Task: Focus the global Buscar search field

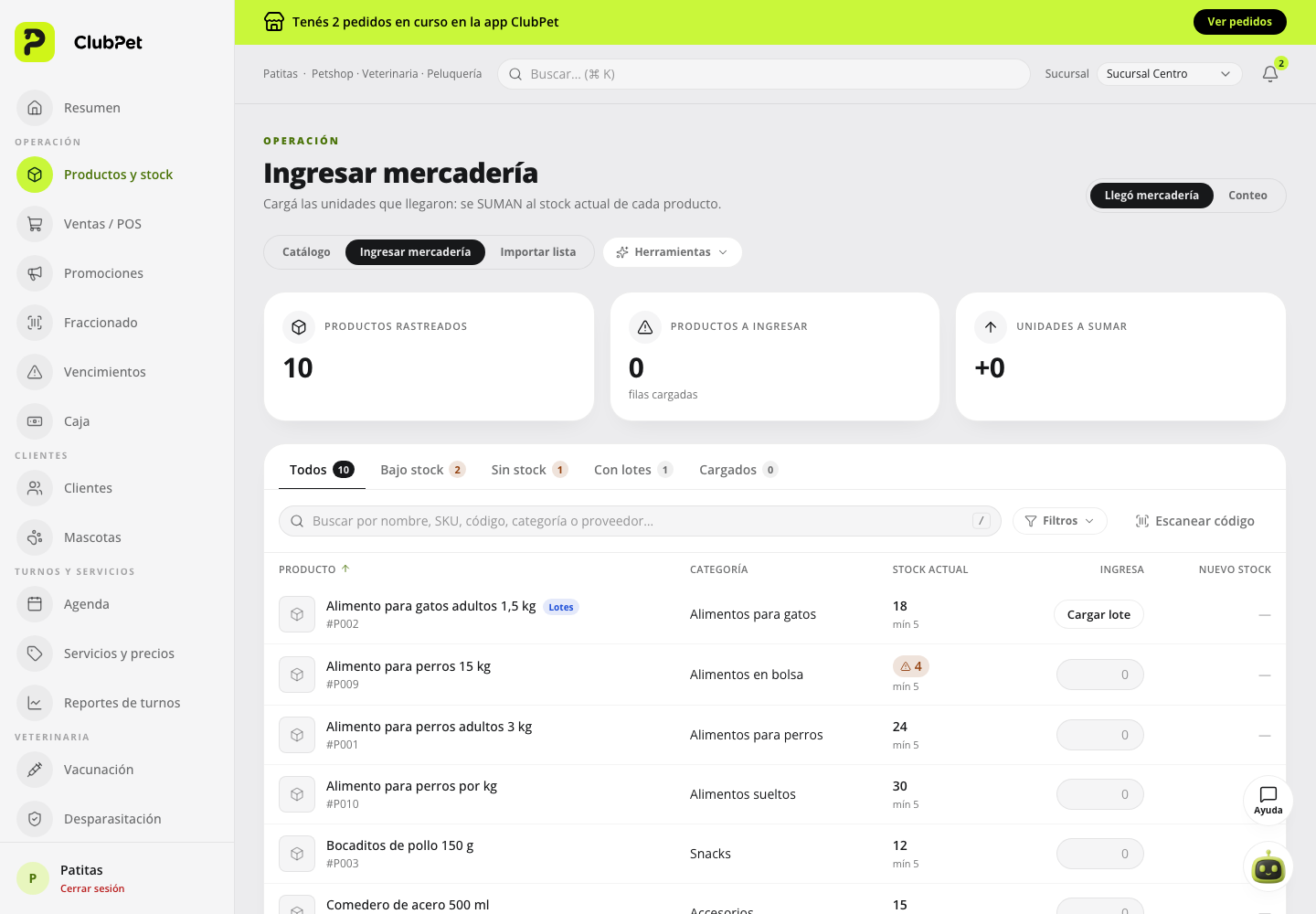Action: [764, 74]
